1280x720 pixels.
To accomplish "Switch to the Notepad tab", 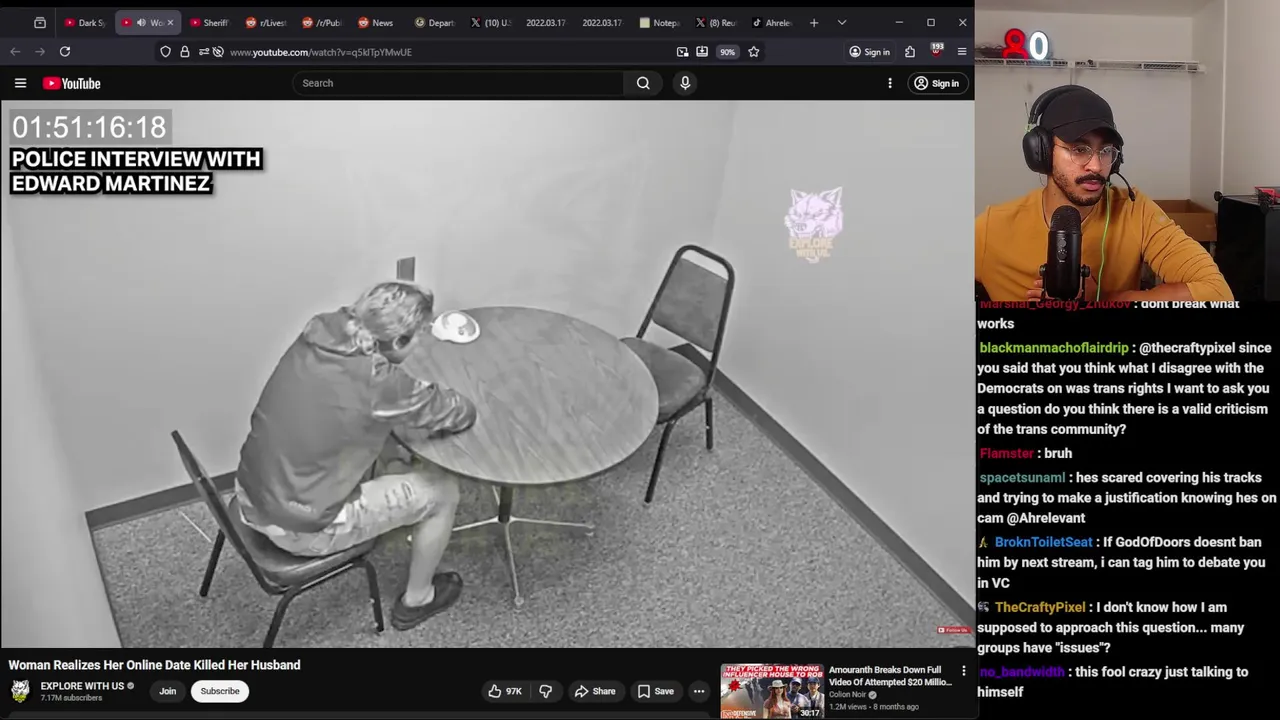I will (658, 22).
